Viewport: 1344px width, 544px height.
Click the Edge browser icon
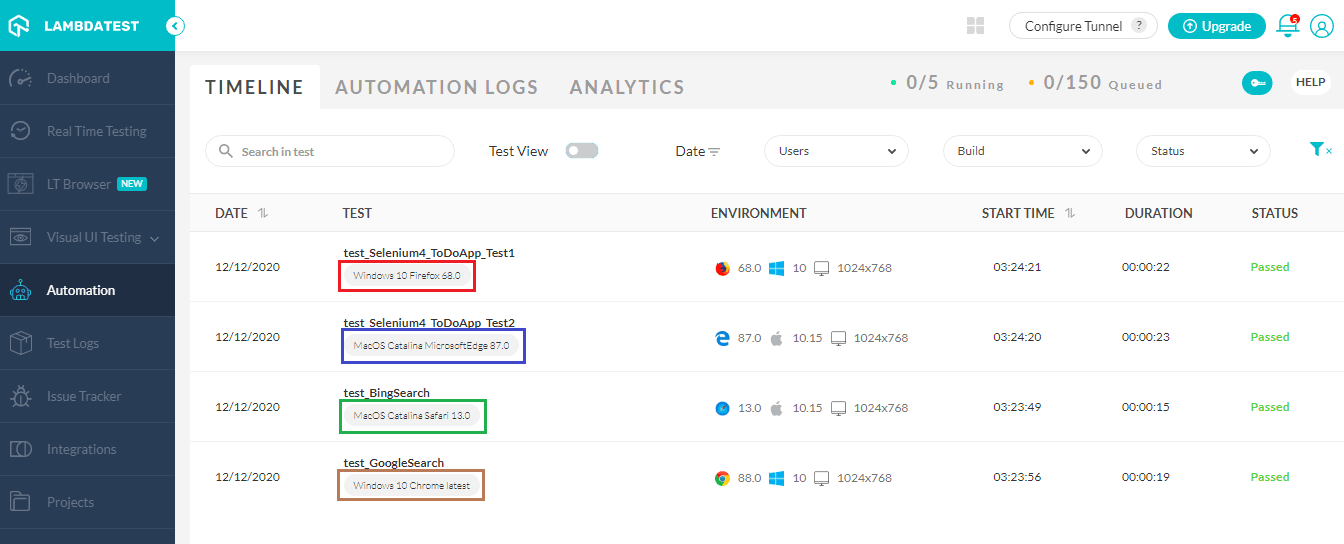[722, 338]
